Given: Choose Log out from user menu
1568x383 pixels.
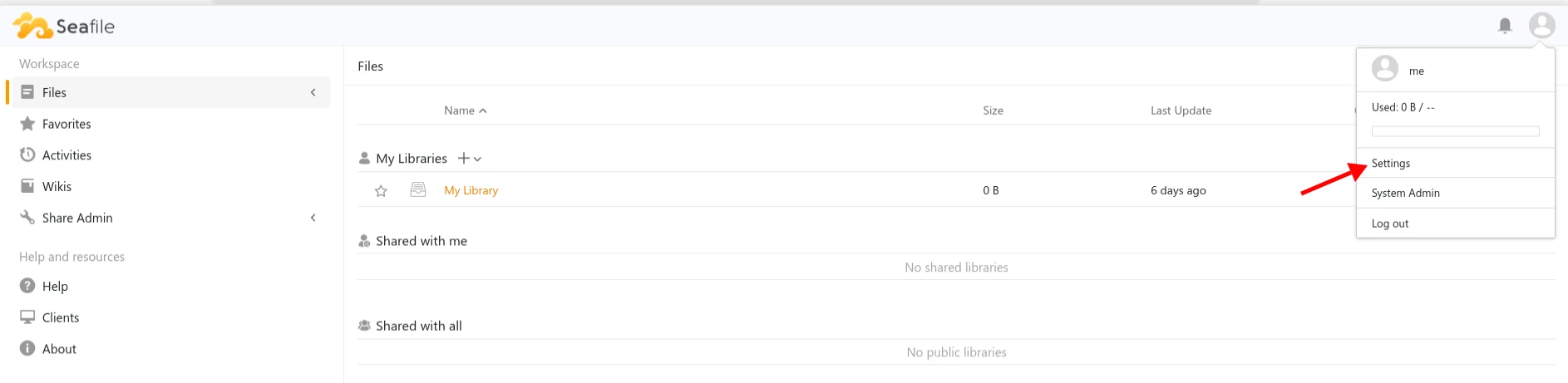Looking at the screenshot, I should click(1390, 224).
